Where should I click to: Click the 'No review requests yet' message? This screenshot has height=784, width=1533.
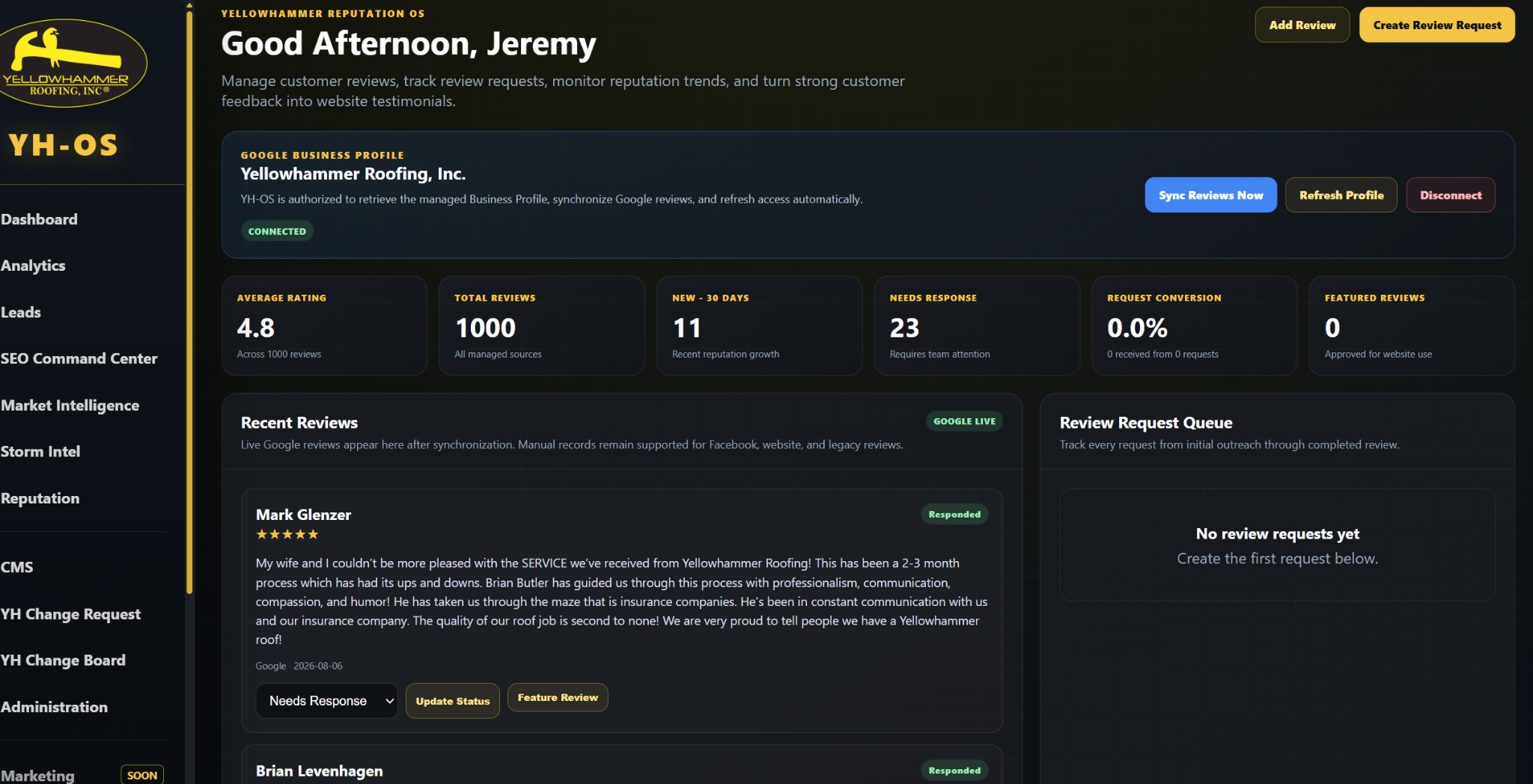[x=1278, y=533]
